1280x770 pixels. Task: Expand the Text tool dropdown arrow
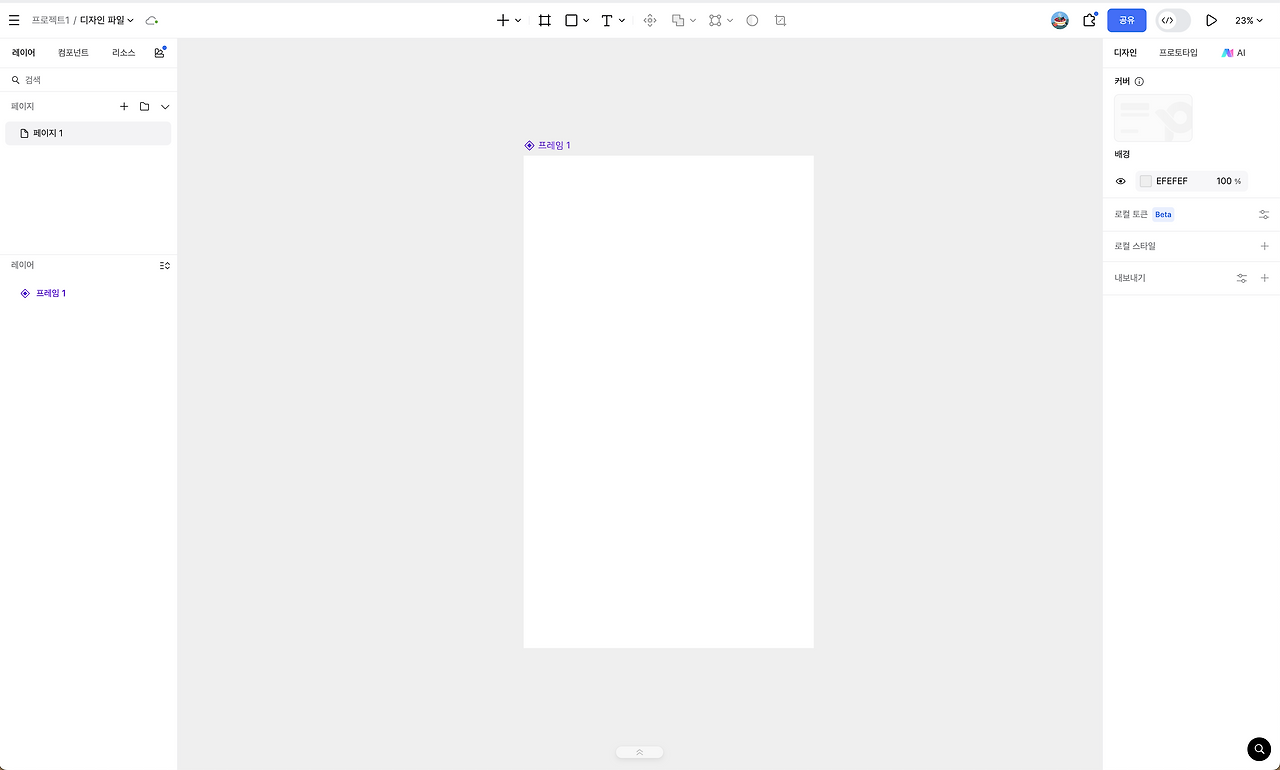[622, 20]
